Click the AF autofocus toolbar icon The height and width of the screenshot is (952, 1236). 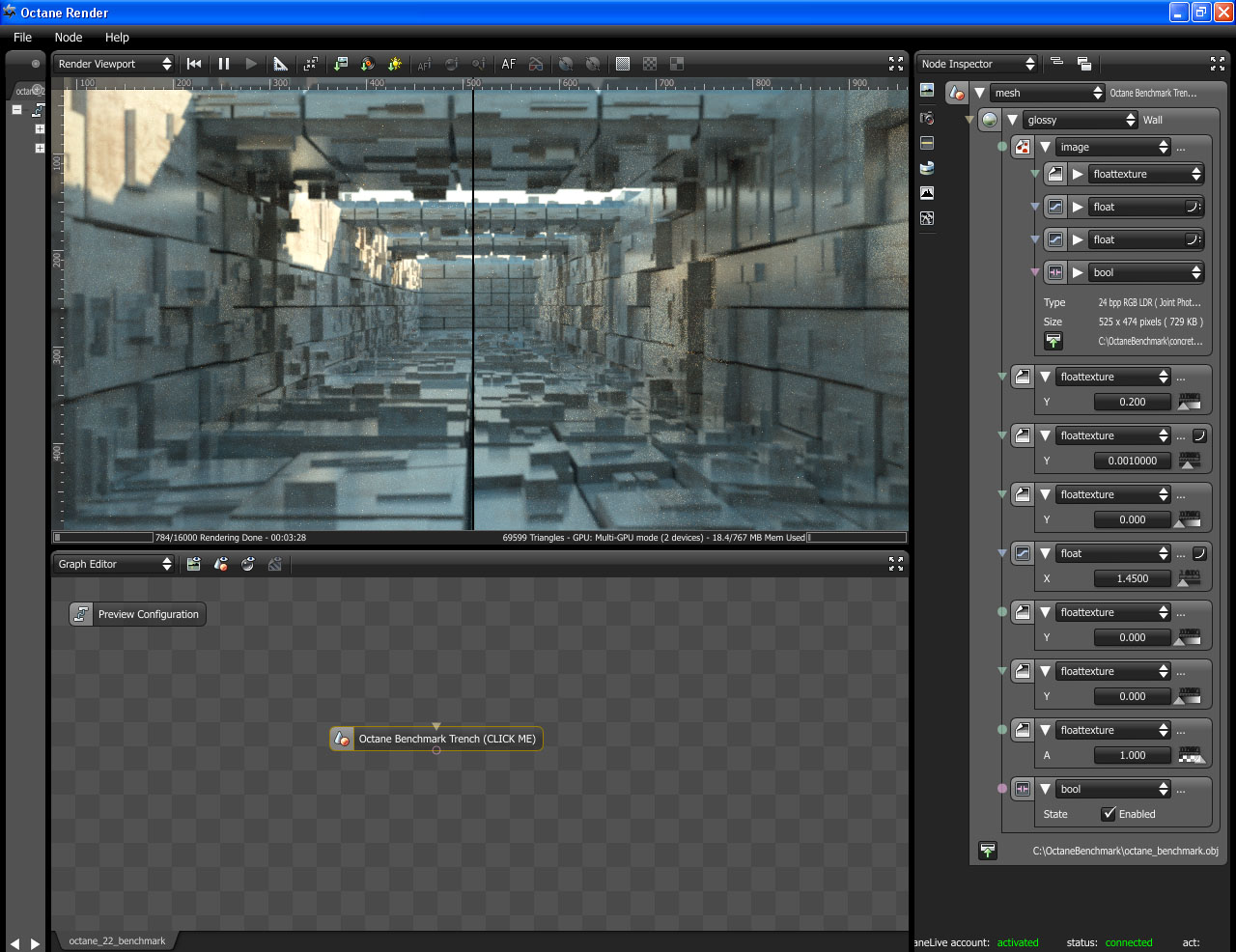coord(509,64)
